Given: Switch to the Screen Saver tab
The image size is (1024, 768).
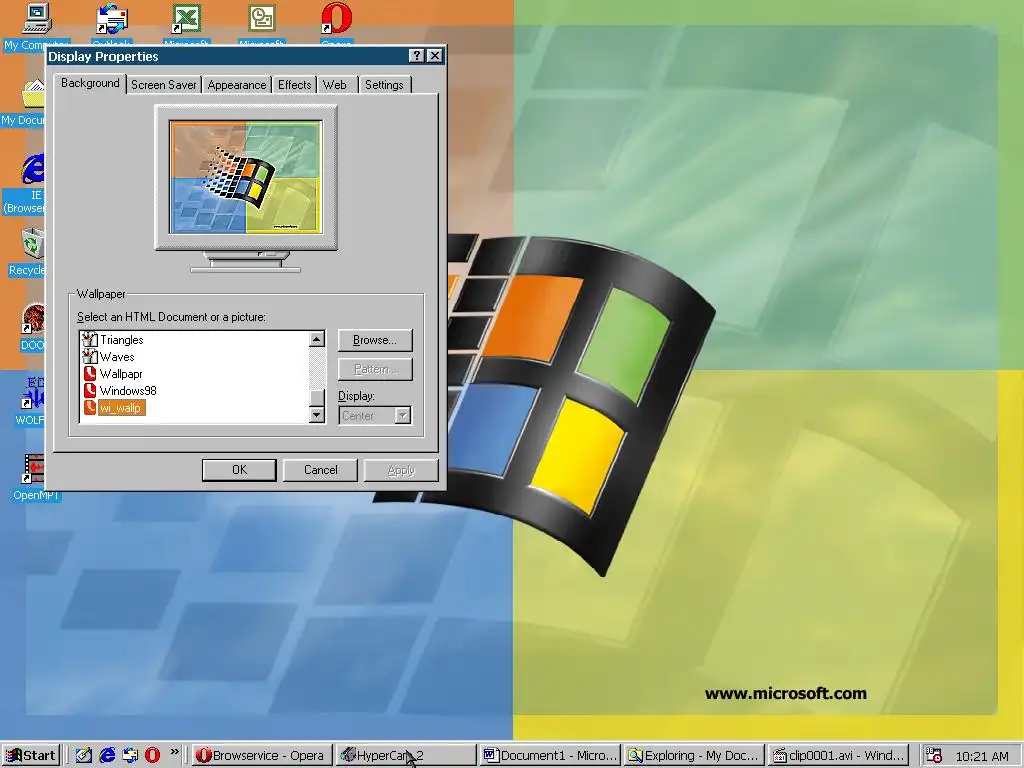Looking at the screenshot, I should point(163,85).
